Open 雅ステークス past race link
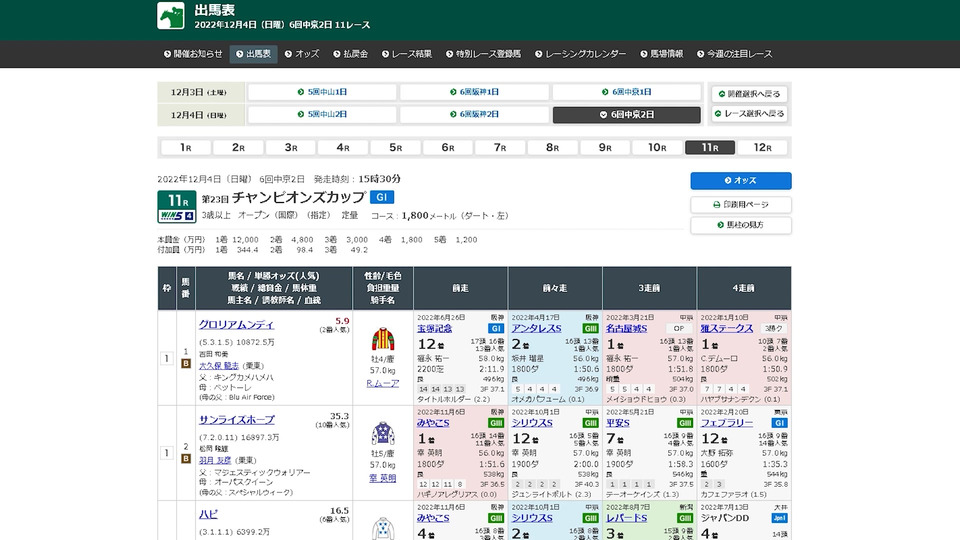Image resolution: width=960 pixels, height=540 pixels. coord(727,329)
